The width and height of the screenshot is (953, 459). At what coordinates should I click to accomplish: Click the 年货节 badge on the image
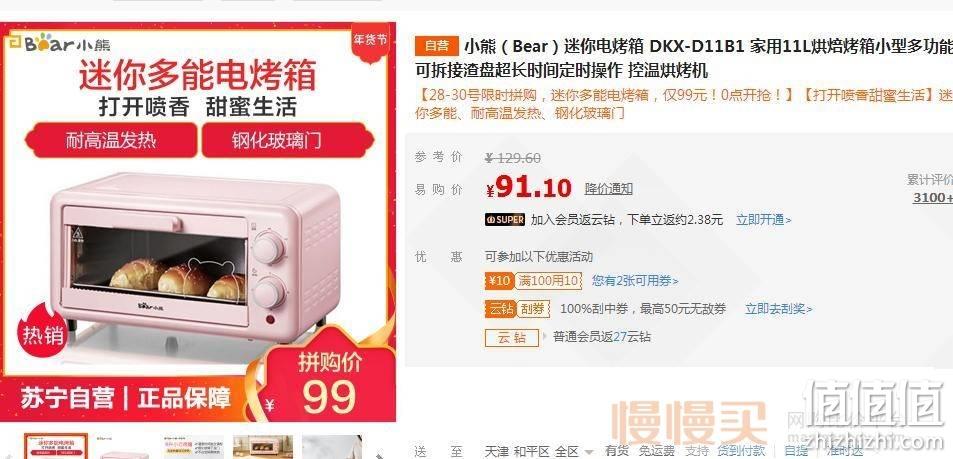pyautogui.click(x=370, y=41)
